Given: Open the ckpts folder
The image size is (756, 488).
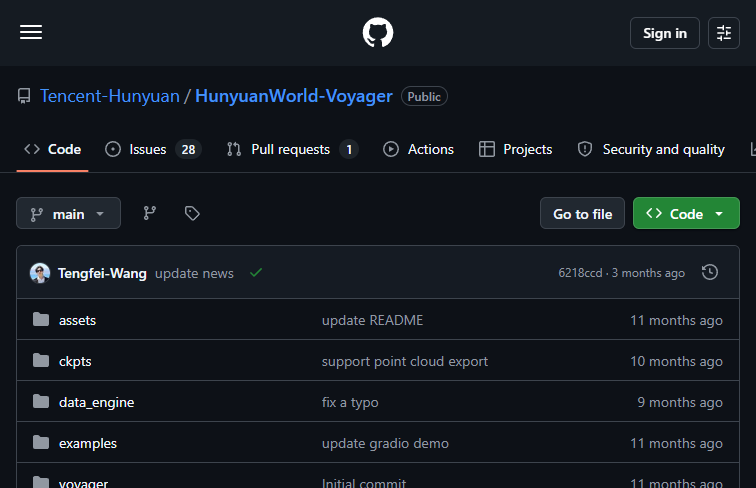Looking at the screenshot, I should tap(75, 362).
